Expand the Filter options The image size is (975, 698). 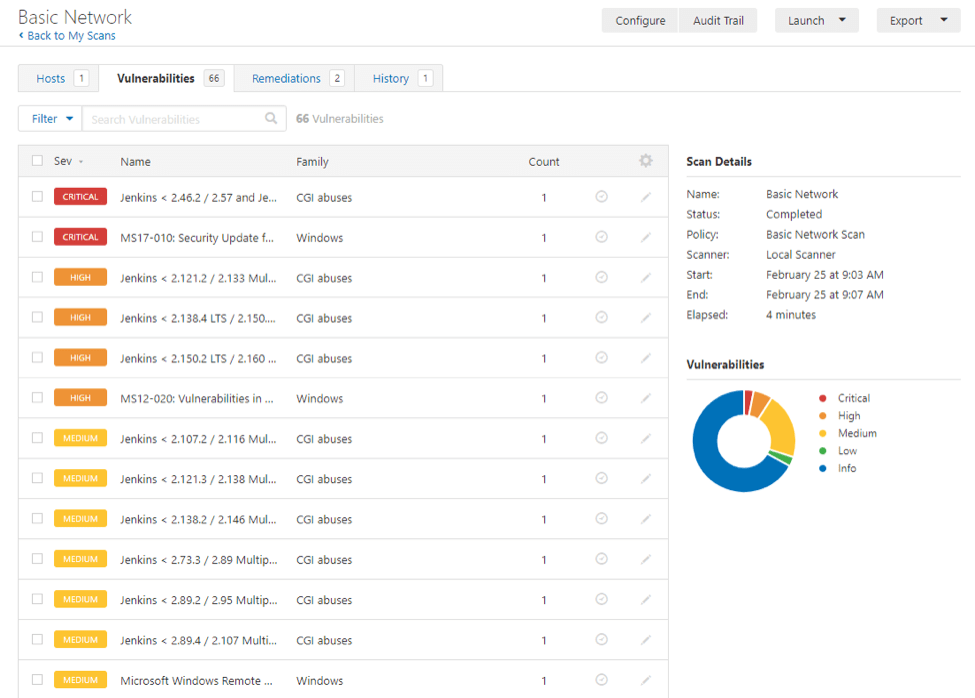[48, 118]
